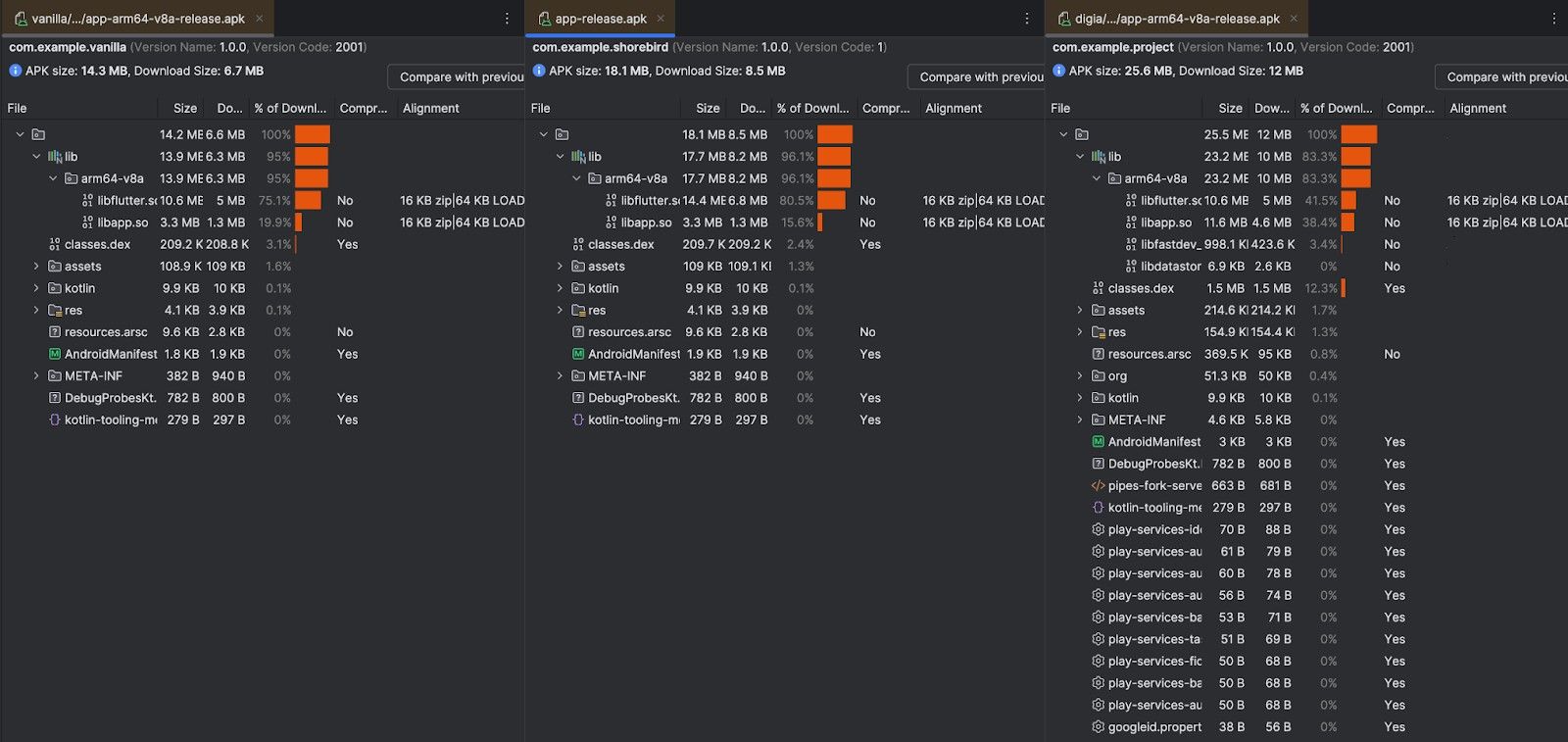Click APK size info icon in shorebird pane
This screenshot has height=742, width=1568.
[x=539, y=71]
